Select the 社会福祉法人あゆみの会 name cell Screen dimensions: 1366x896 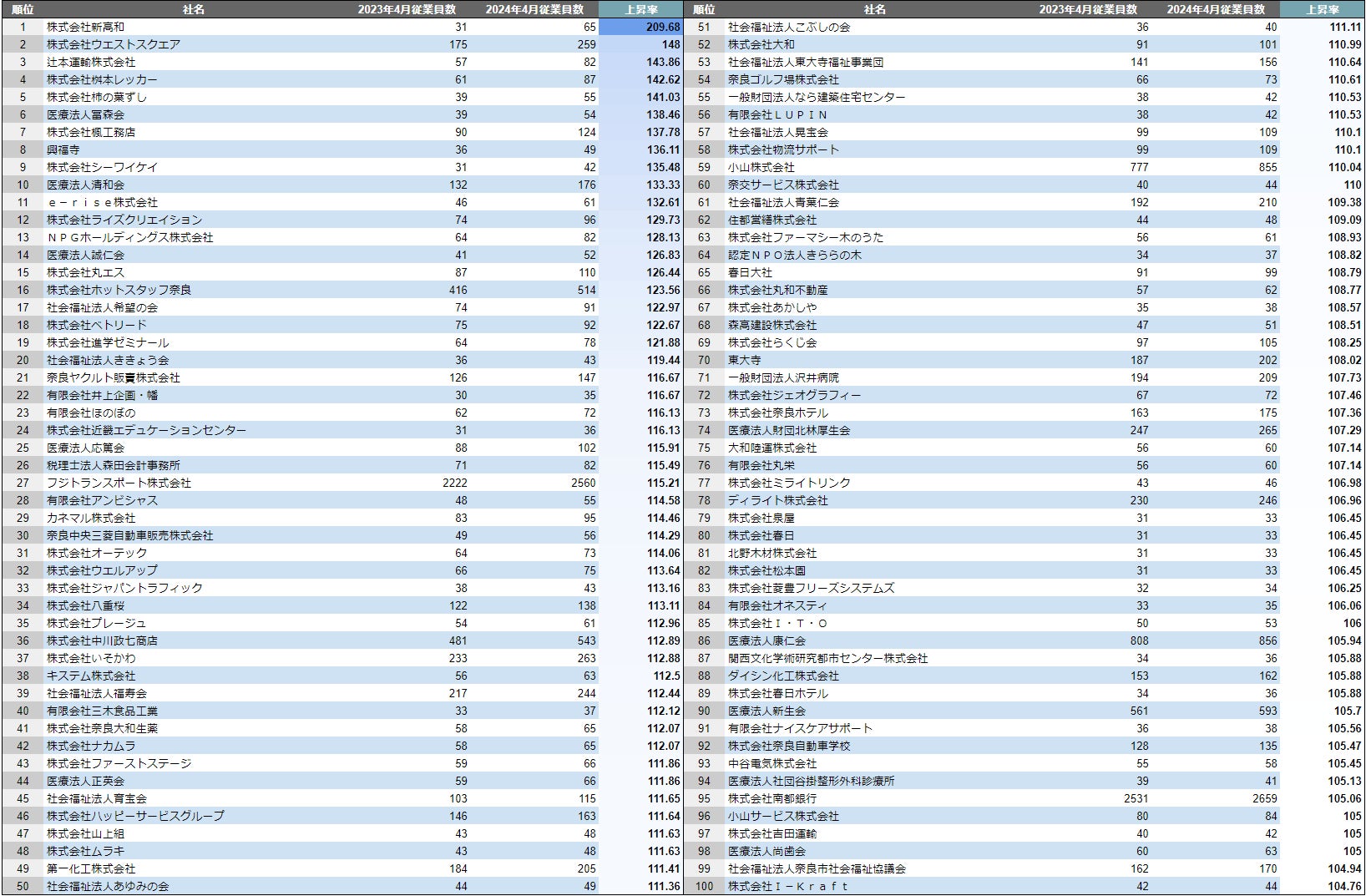tap(108, 886)
